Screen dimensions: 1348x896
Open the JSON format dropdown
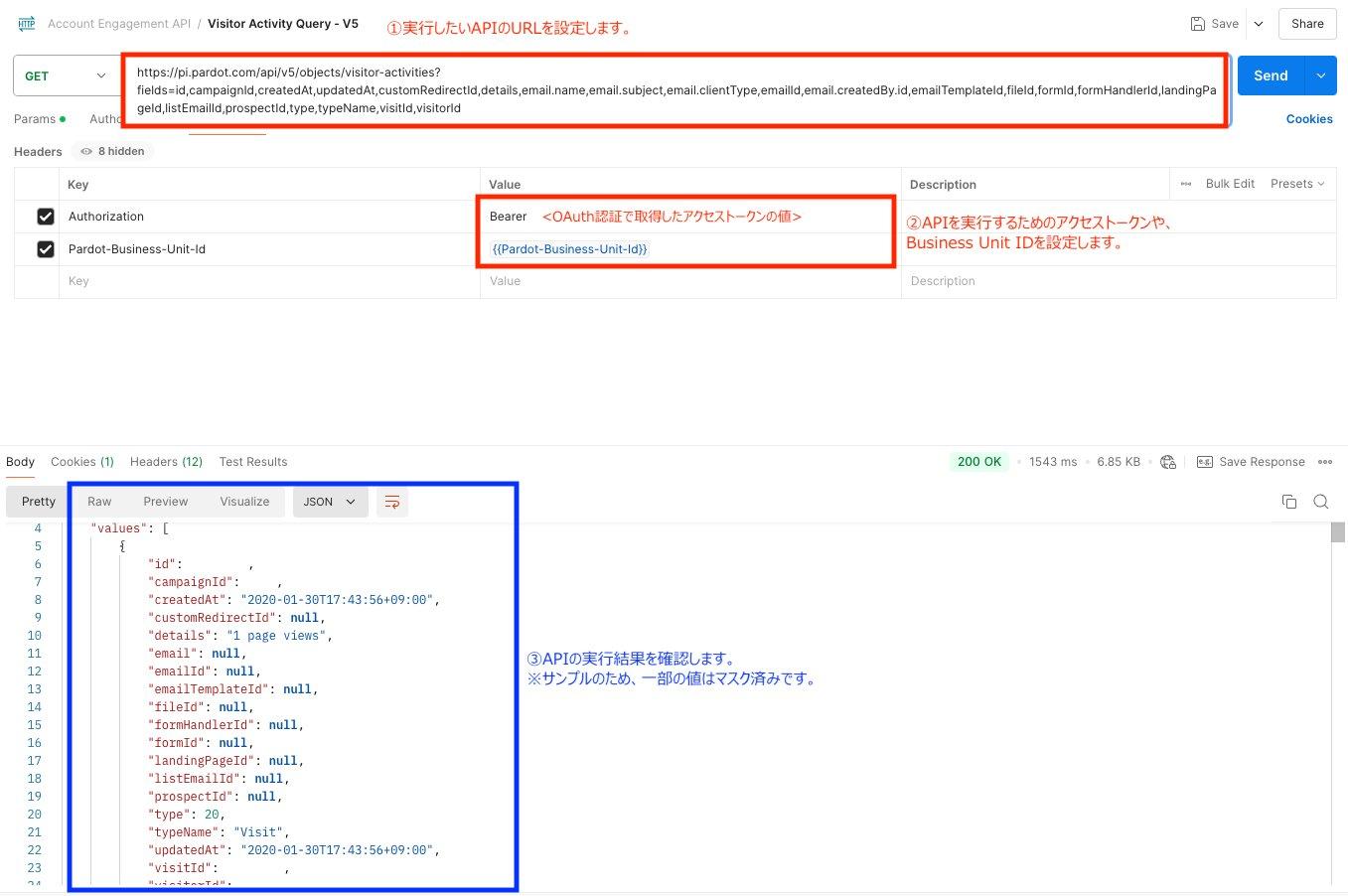point(330,502)
